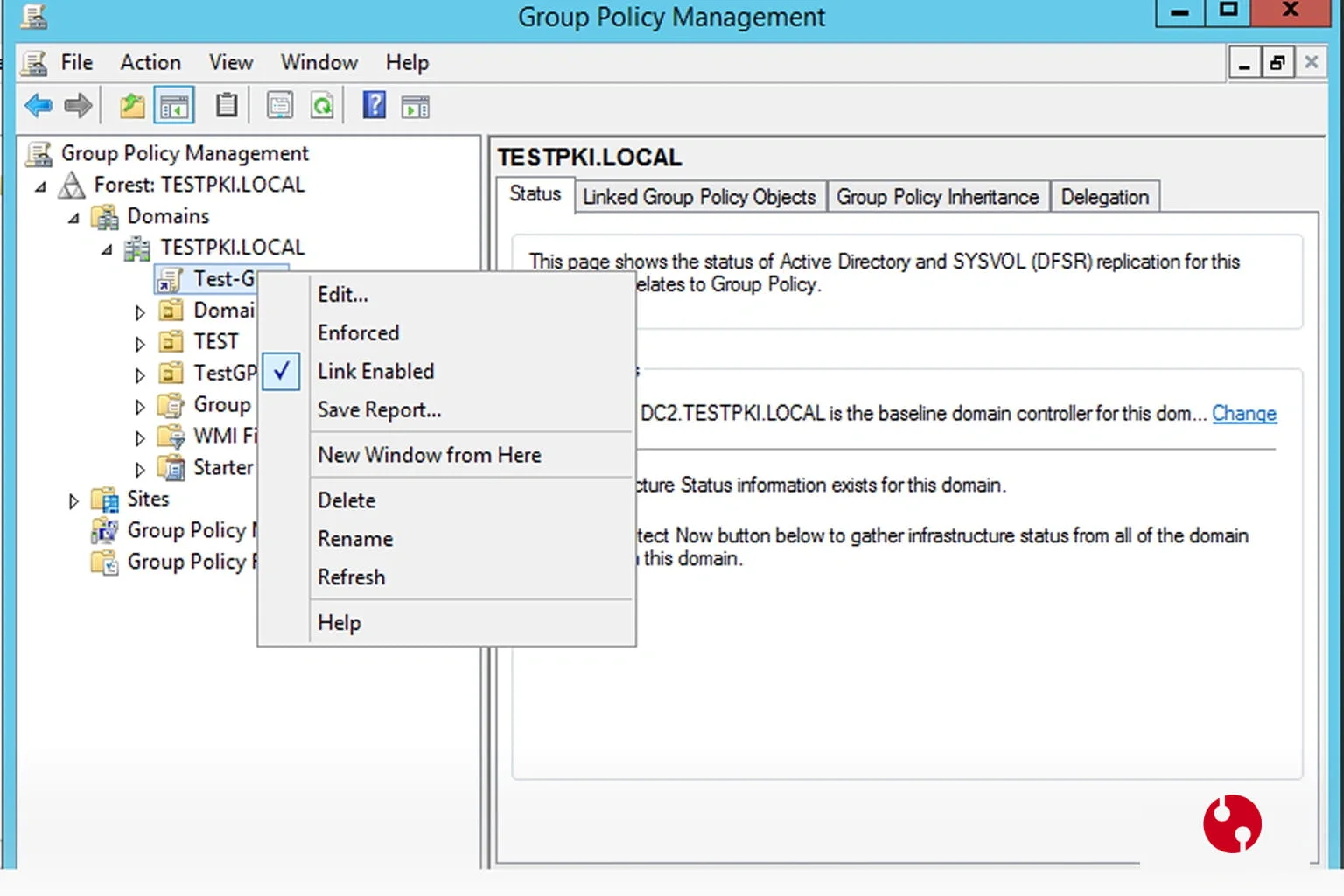This screenshot has width=1344, height=896.
Task: Select the WMI Filters folder icon
Action: pyautogui.click(x=171, y=436)
